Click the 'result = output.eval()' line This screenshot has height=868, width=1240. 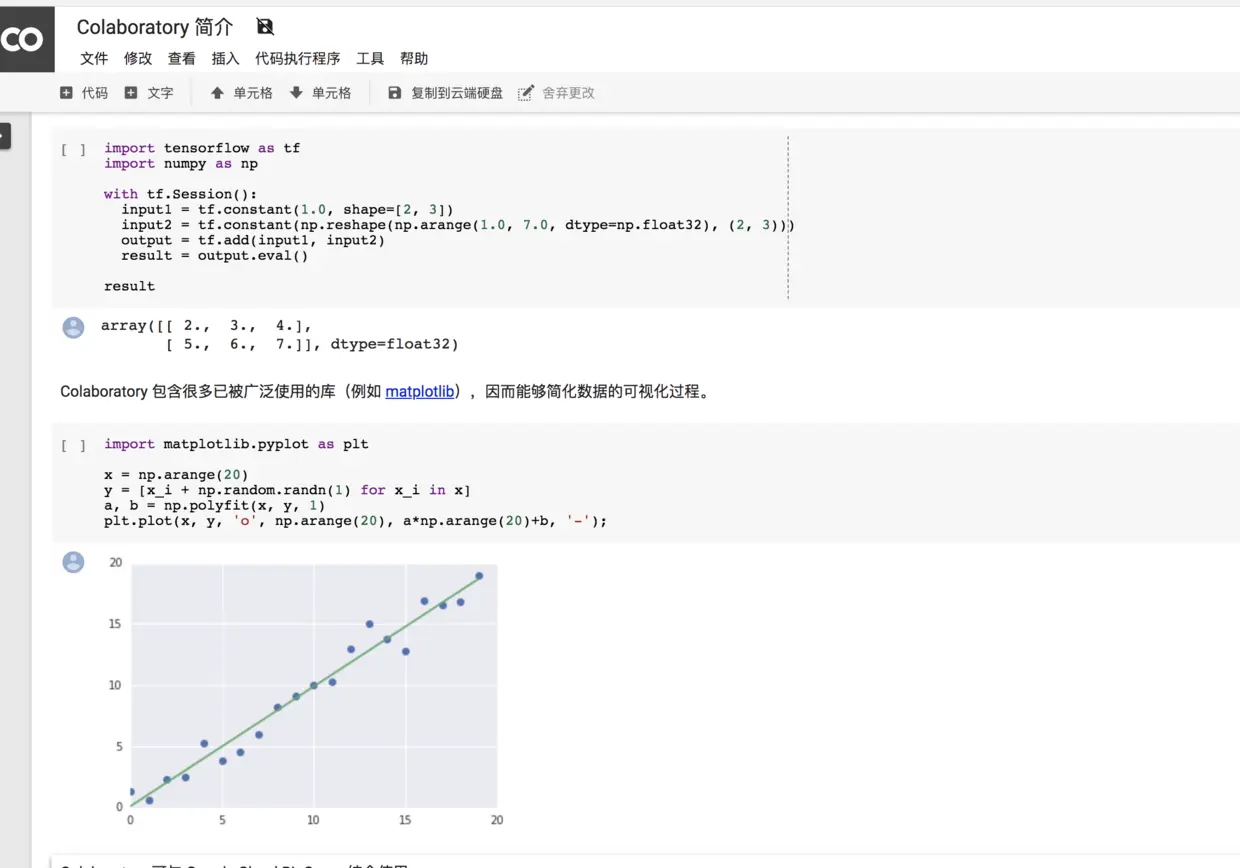tap(215, 255)
